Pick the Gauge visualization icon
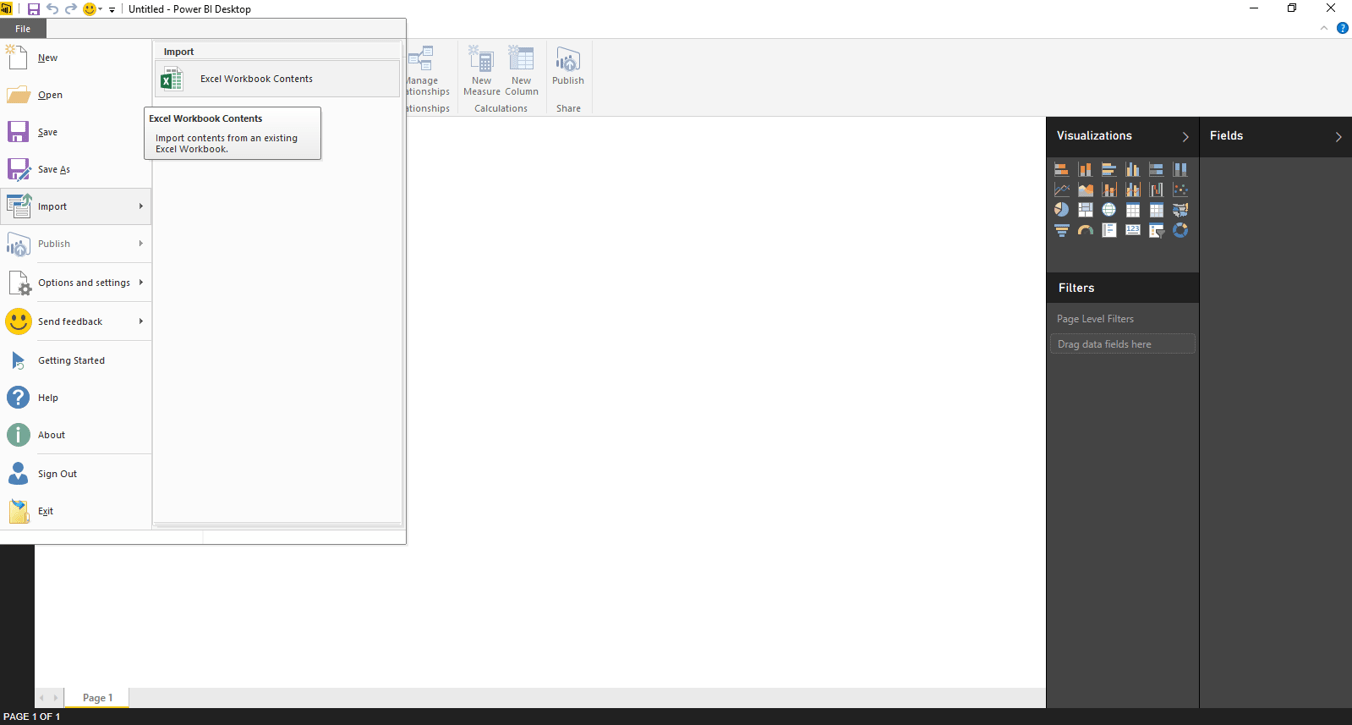This screenshot has height=725, width=1352. point(1085,230)
